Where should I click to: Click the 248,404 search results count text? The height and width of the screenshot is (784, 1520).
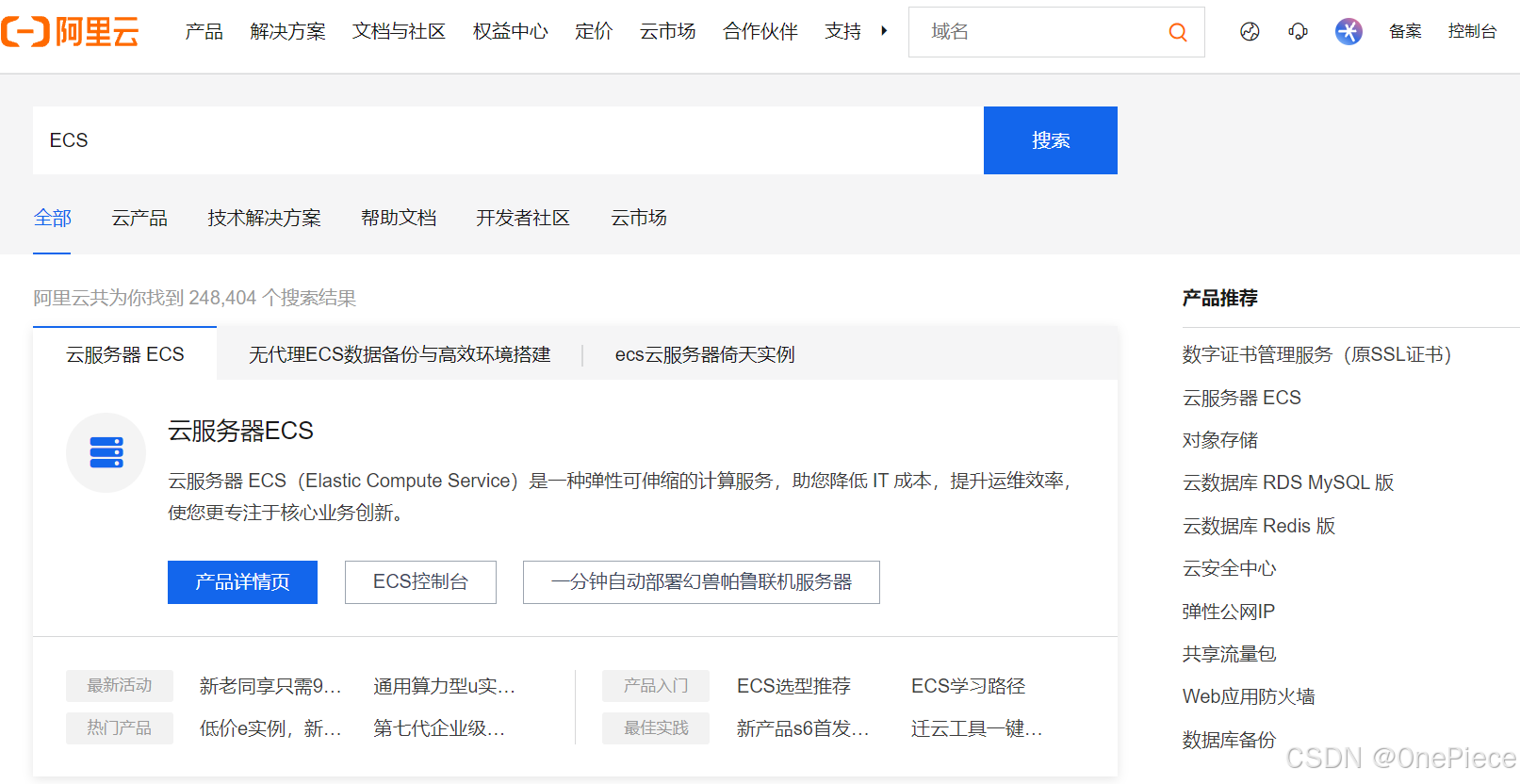195,298
